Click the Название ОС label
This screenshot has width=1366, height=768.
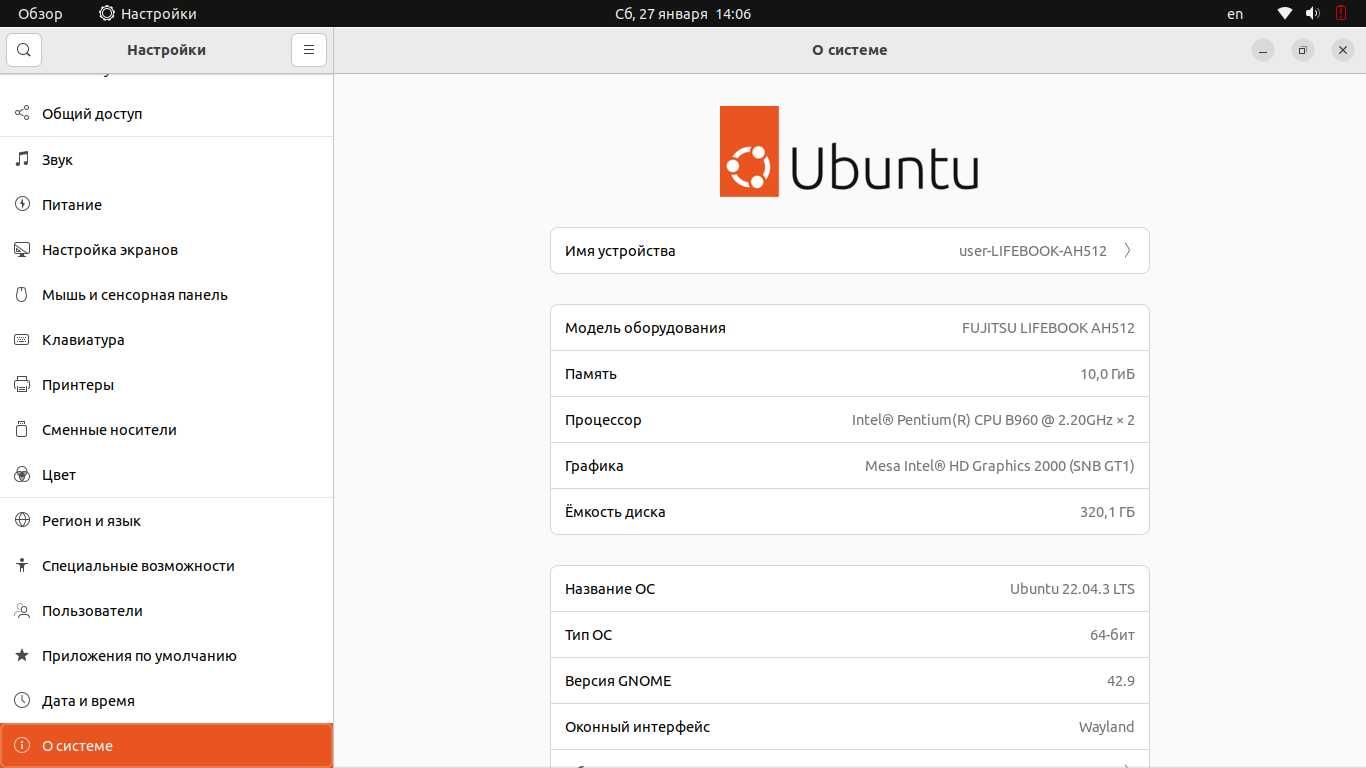pyautogui.click(x=610, y=588)
